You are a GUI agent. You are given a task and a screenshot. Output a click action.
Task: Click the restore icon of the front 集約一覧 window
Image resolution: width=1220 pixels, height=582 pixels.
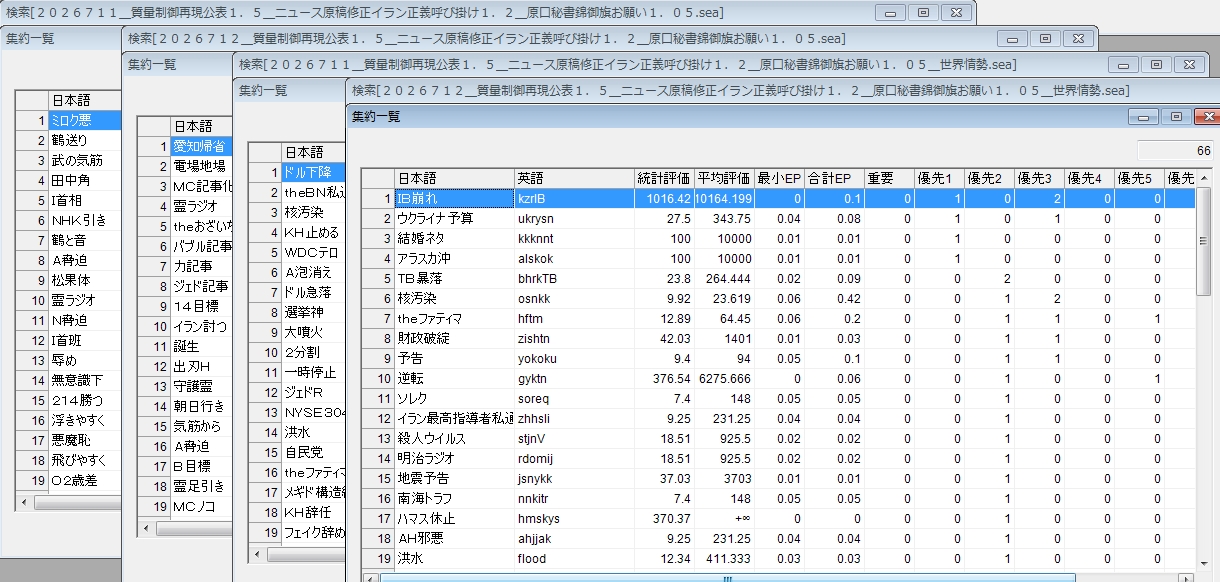[1175, 116]
